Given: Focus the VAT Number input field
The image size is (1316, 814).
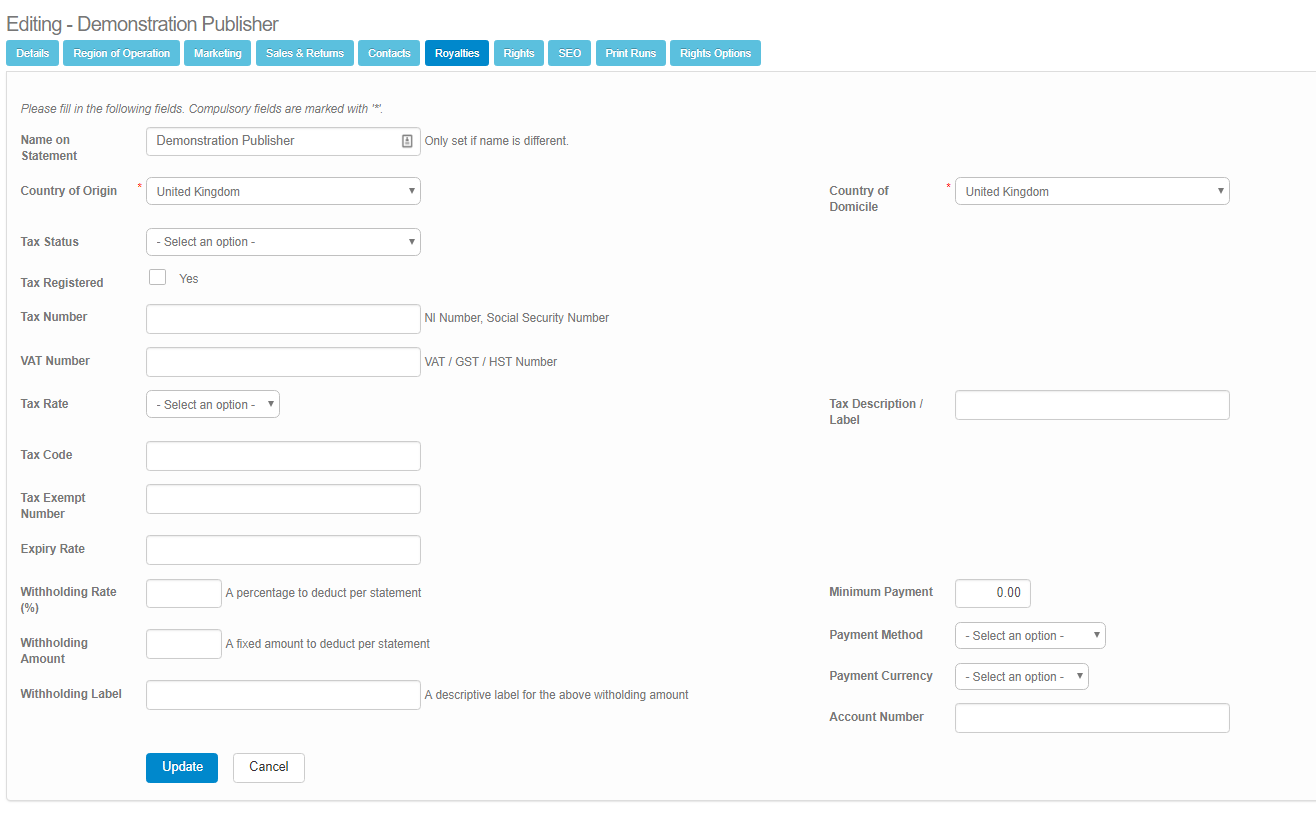Looking at the screenshot, I should [x=283, y=362].
